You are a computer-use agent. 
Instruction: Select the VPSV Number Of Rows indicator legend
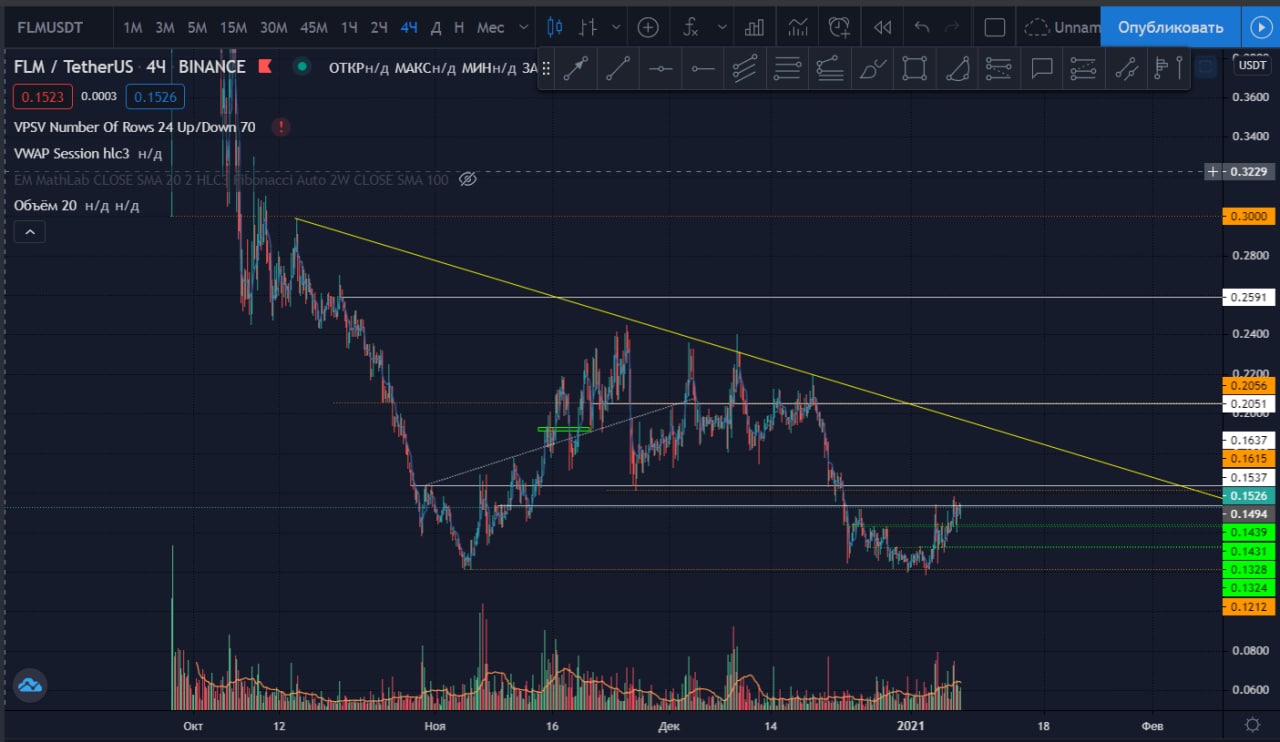click(x=135, y=127)
